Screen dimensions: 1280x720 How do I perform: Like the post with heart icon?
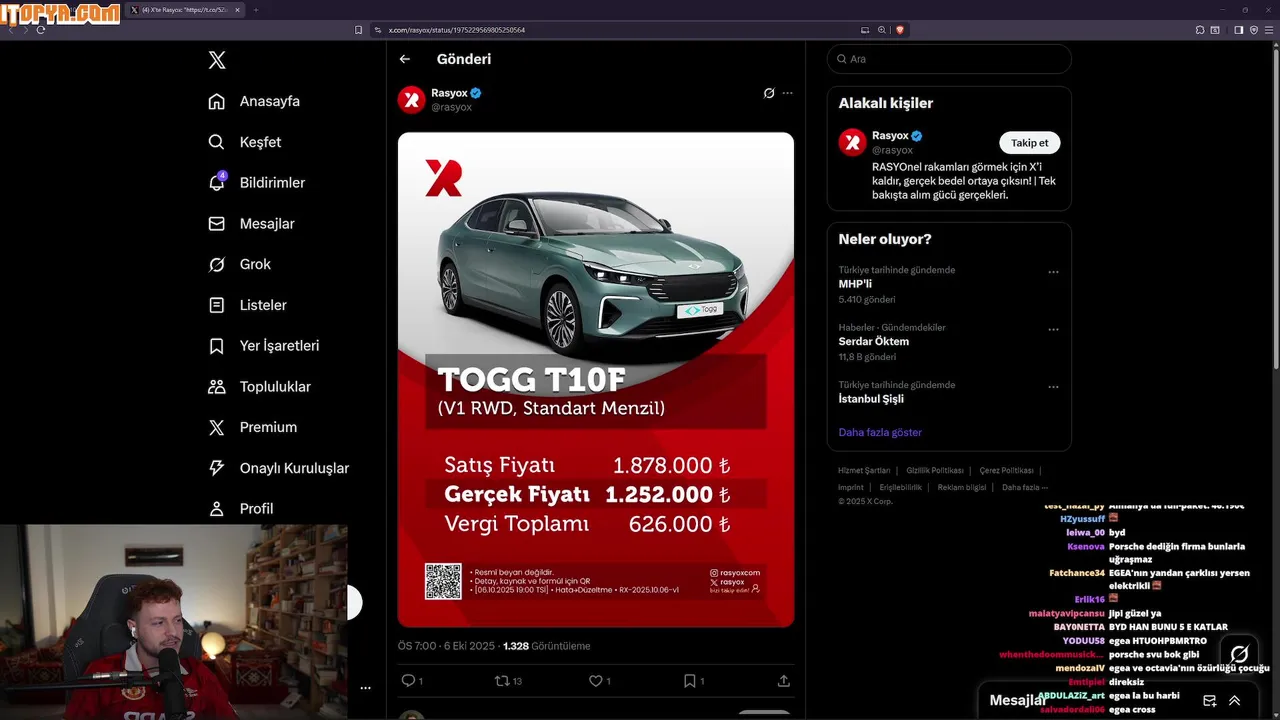596,680
